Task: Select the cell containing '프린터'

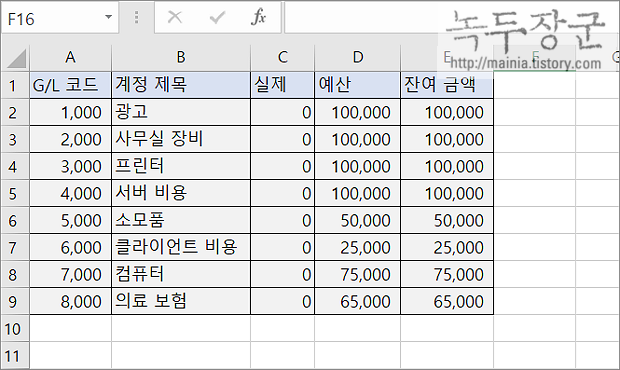Action: pos(181,166)
